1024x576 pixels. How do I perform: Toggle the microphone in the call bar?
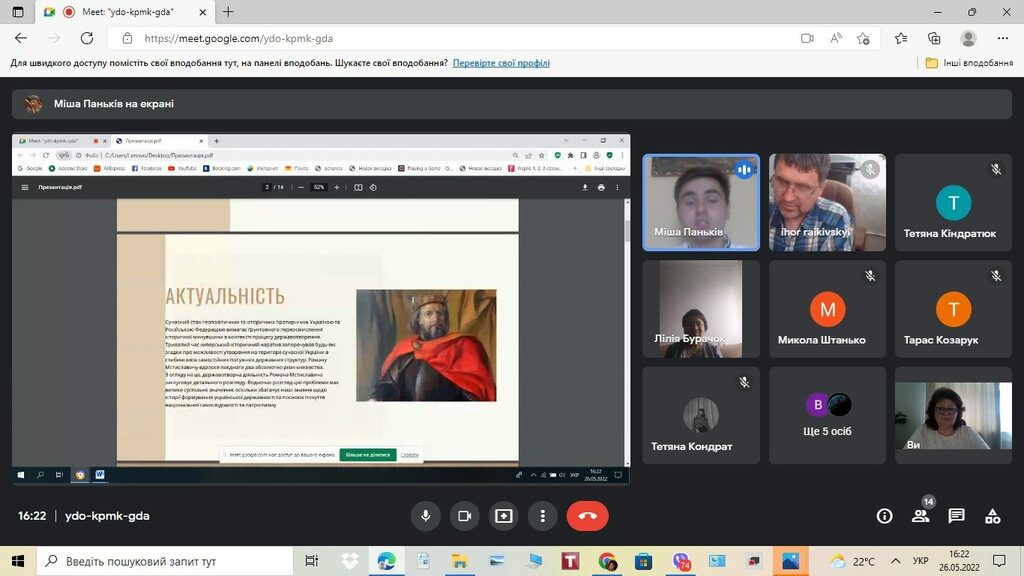coord(425,516)
